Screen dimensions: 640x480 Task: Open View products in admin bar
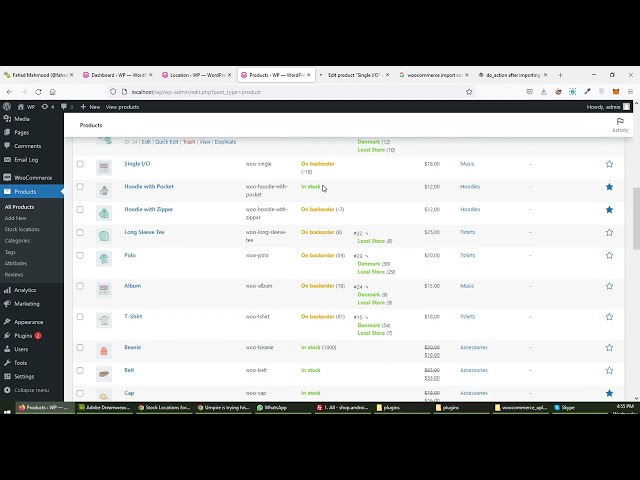[x=122, y=107]
